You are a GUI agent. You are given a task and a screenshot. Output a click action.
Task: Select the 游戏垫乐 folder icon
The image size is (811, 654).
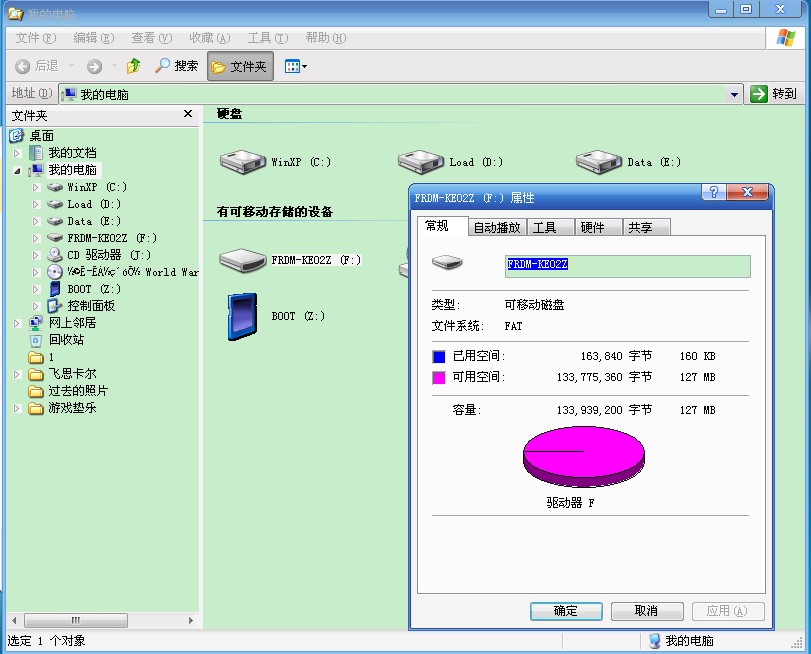click(36, 408)
